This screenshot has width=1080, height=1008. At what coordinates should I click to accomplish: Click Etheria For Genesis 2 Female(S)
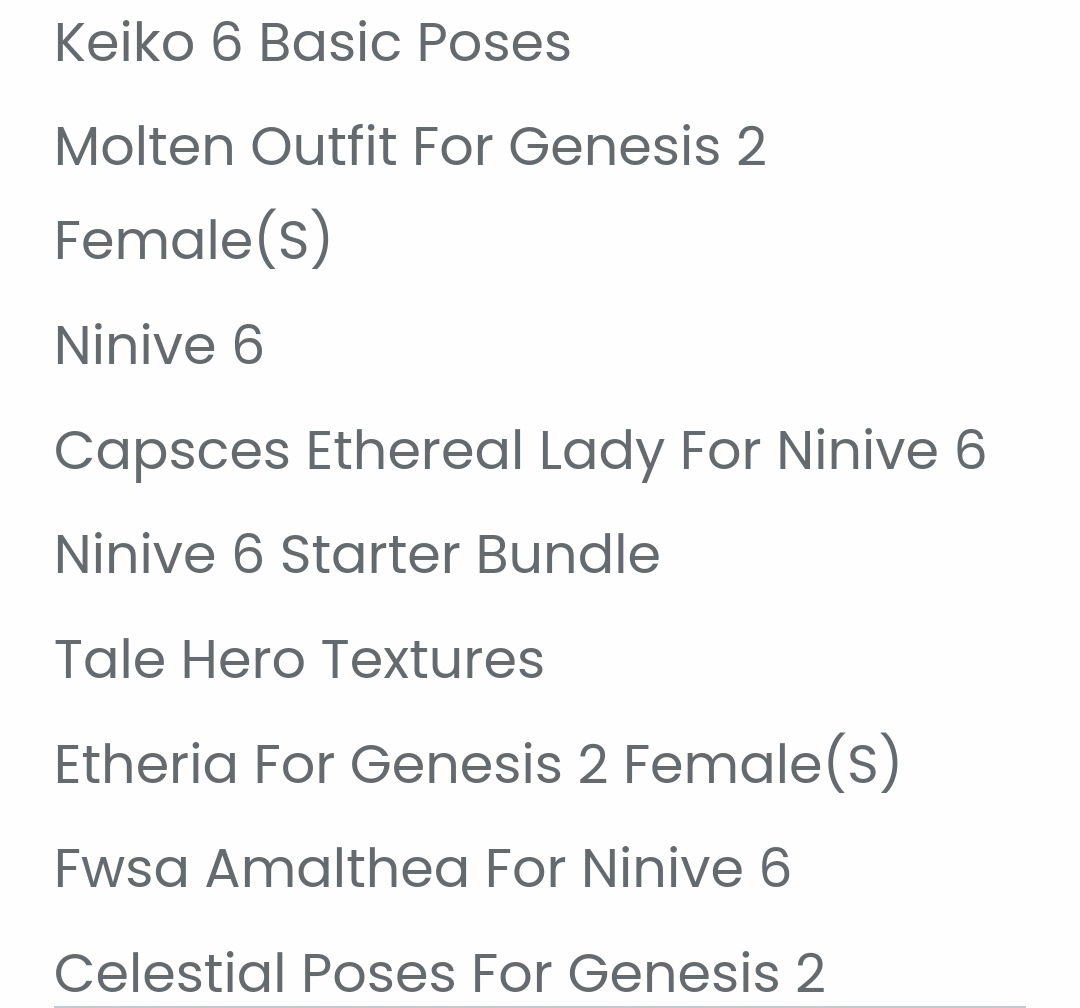coord(477,764)
